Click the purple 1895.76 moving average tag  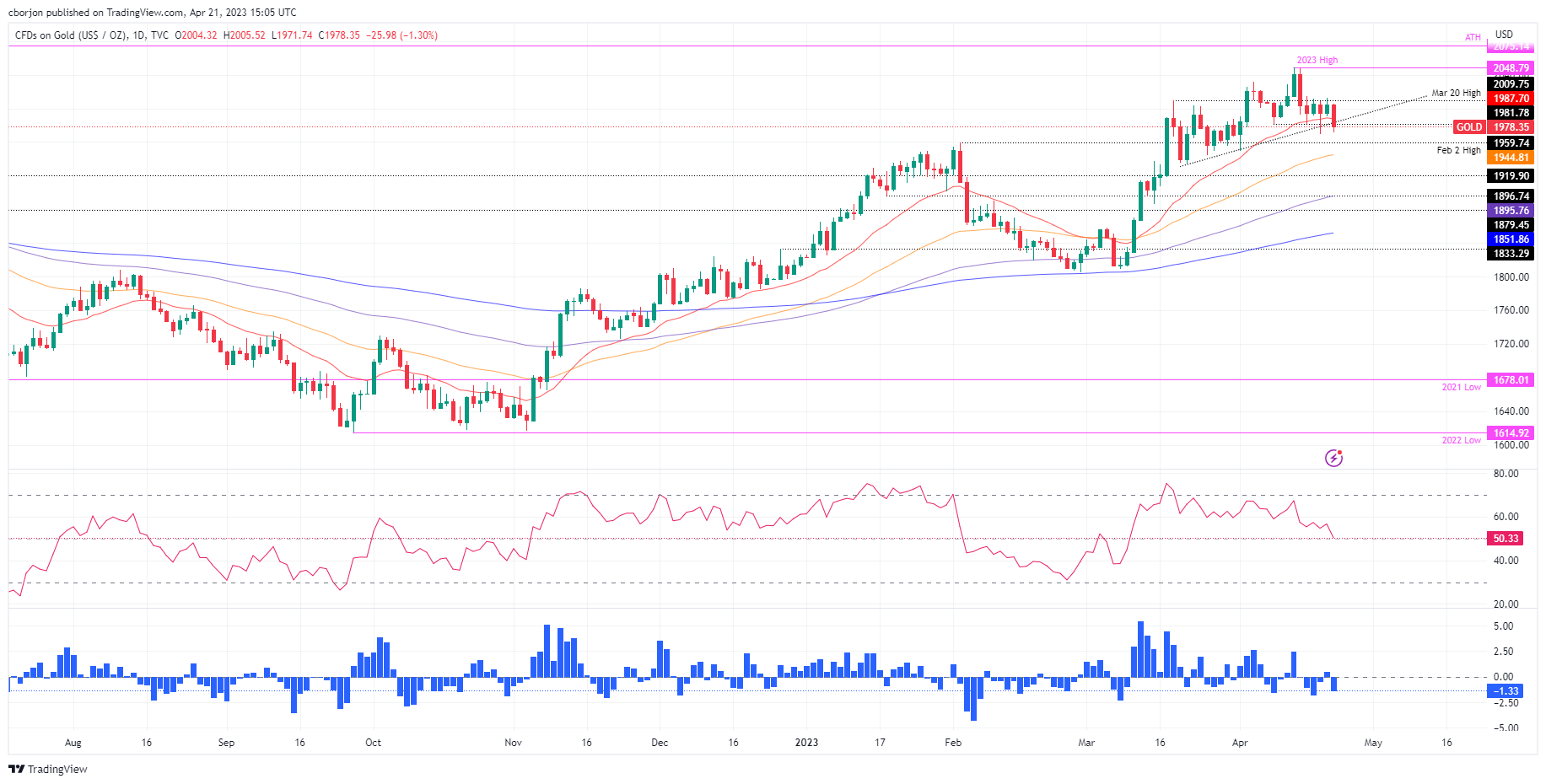click(x=1511, y=211)
